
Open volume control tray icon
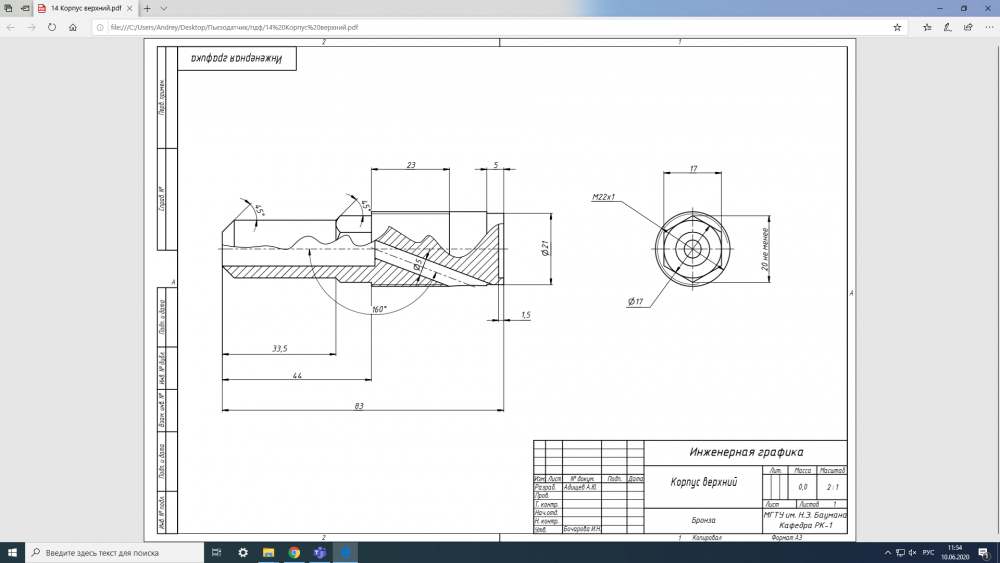pos(913,553)
